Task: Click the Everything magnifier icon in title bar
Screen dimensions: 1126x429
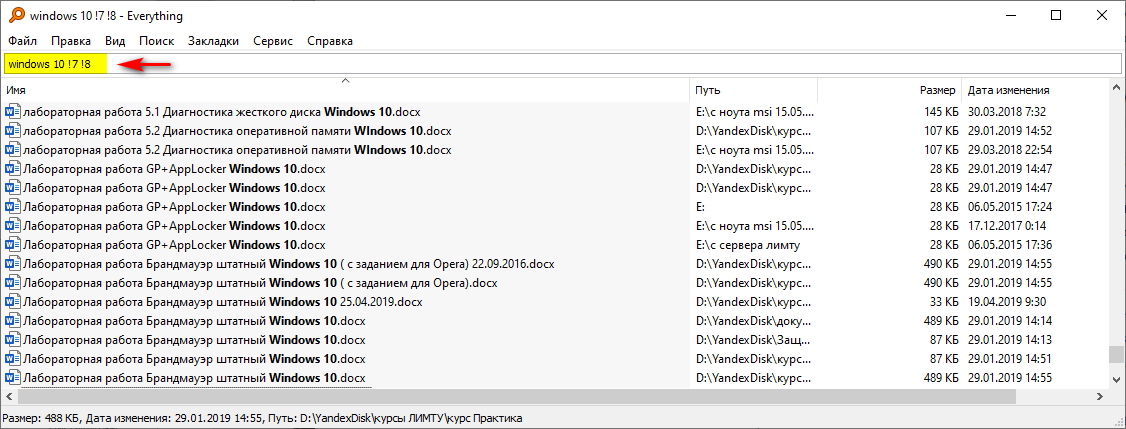Action: [x=14, y=16]
